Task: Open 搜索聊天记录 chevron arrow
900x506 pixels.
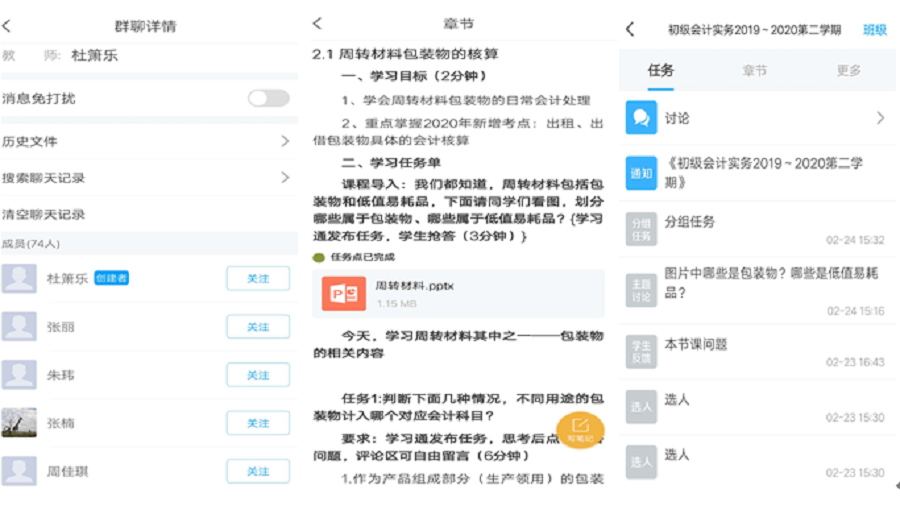Action: point(284,177)
